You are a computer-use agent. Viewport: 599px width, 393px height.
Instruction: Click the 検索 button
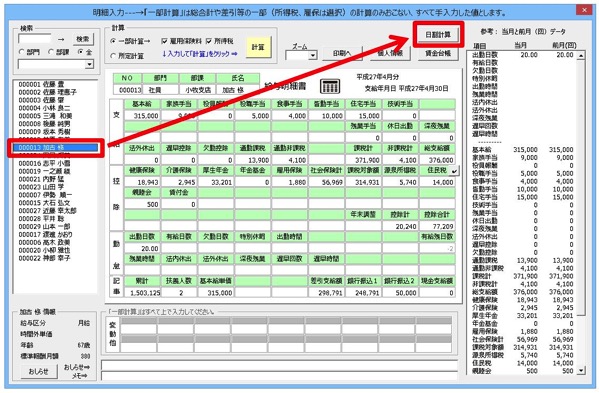(83, 39)
